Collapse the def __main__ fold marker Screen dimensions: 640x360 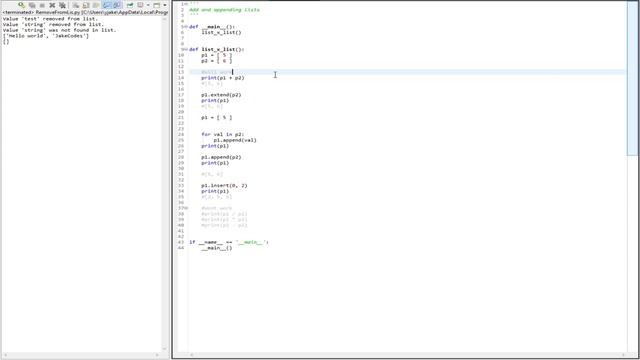point(186,27)
